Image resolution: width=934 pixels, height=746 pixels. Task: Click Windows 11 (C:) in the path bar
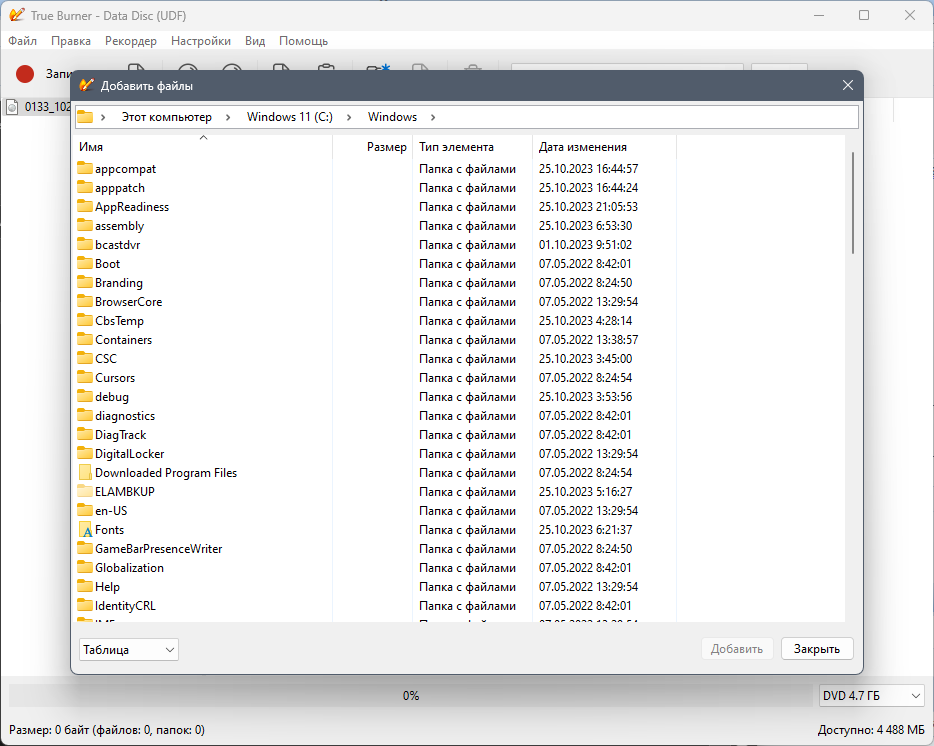pos(289,117)
